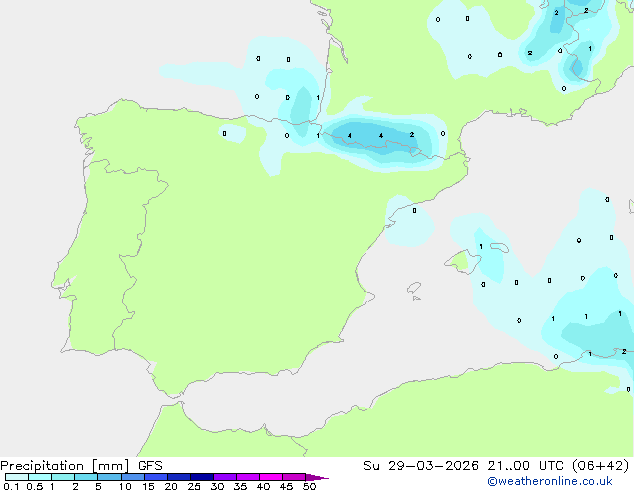Select the 5 to 10 mm legend swatch
634x490 pixels.
coord(109,477)
